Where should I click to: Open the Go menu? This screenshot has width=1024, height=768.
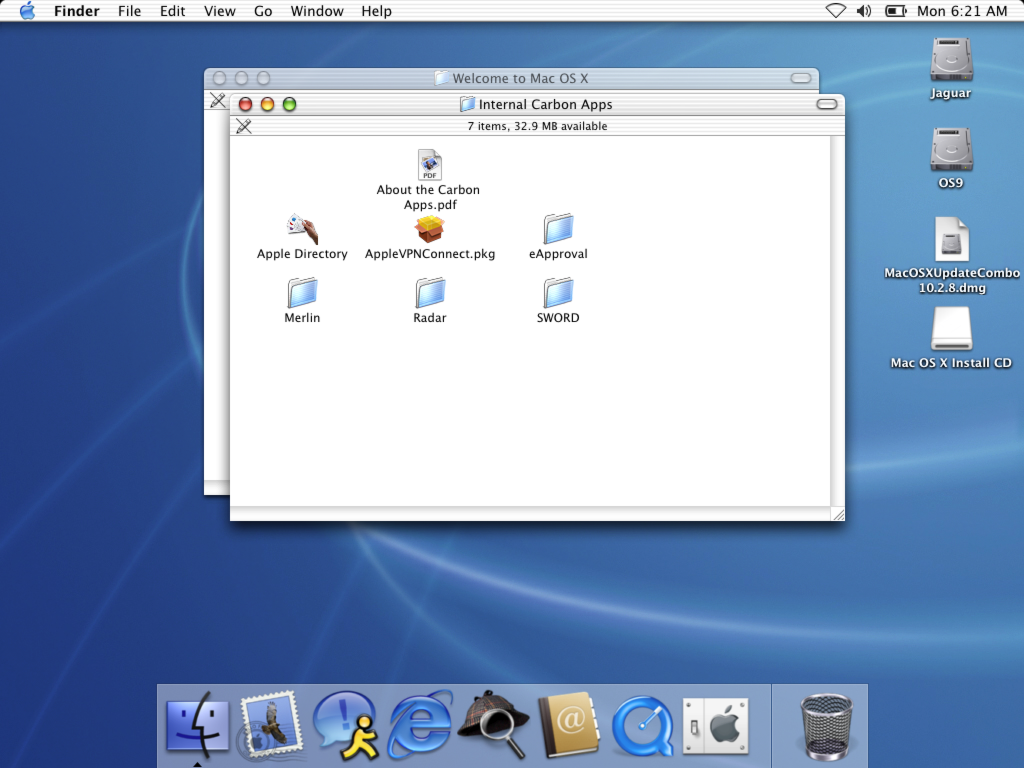pyautogui.click(x=263, y=11)
